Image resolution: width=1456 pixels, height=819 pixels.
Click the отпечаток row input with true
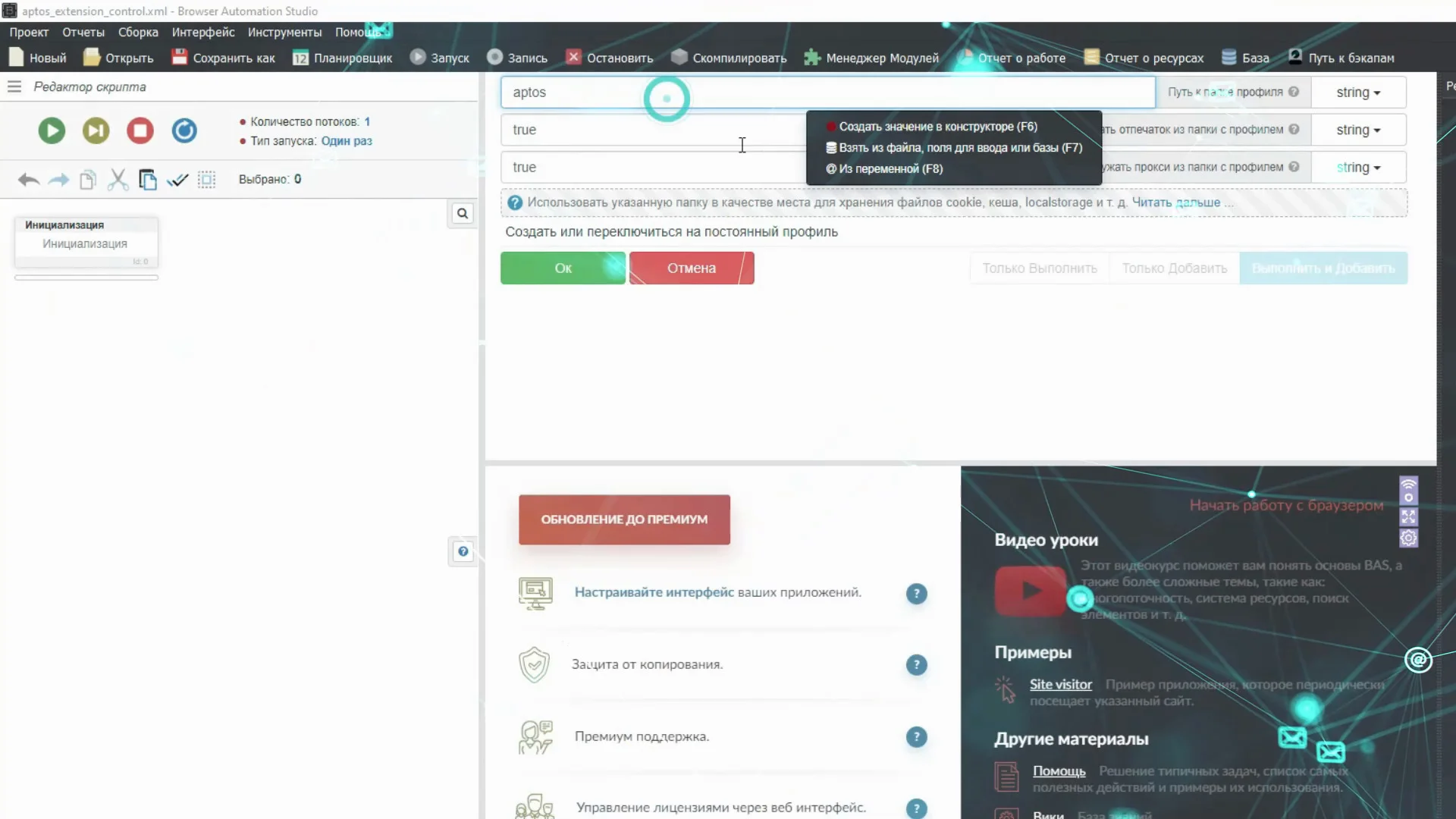coord(653,130)
